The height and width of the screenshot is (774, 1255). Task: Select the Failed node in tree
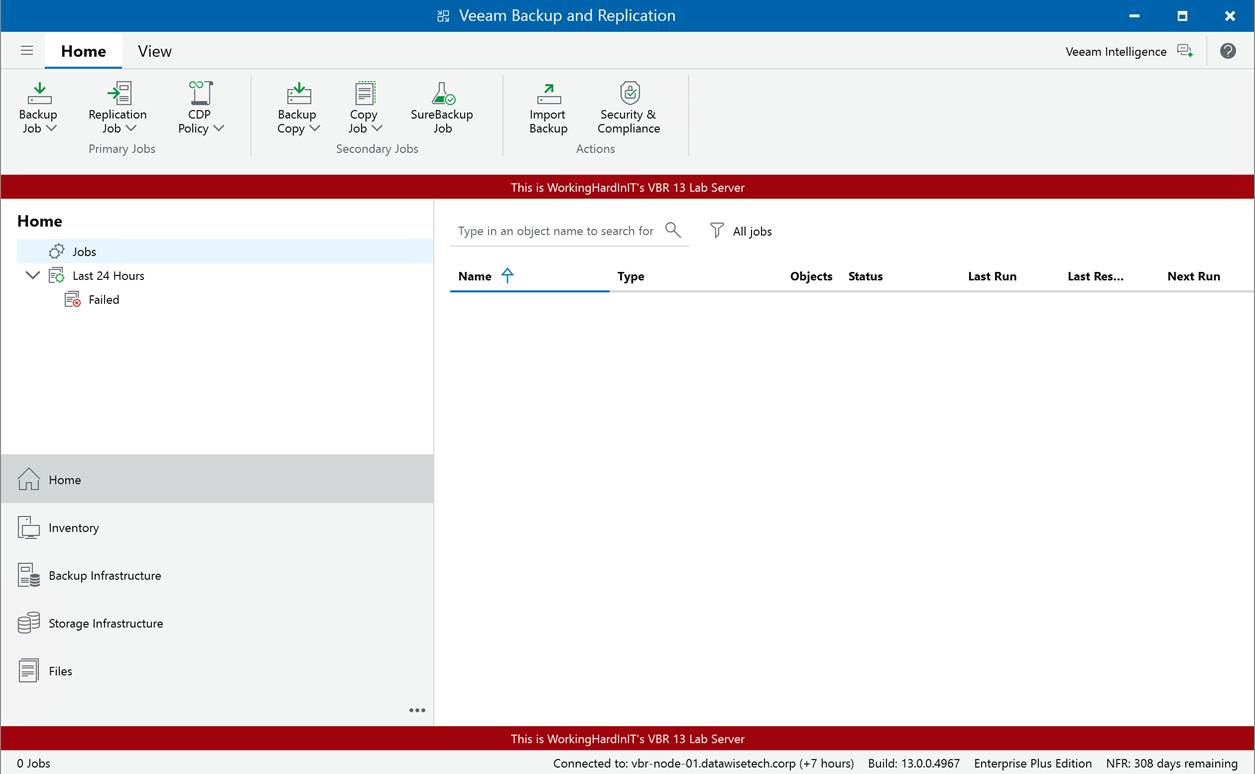(103, 300)
